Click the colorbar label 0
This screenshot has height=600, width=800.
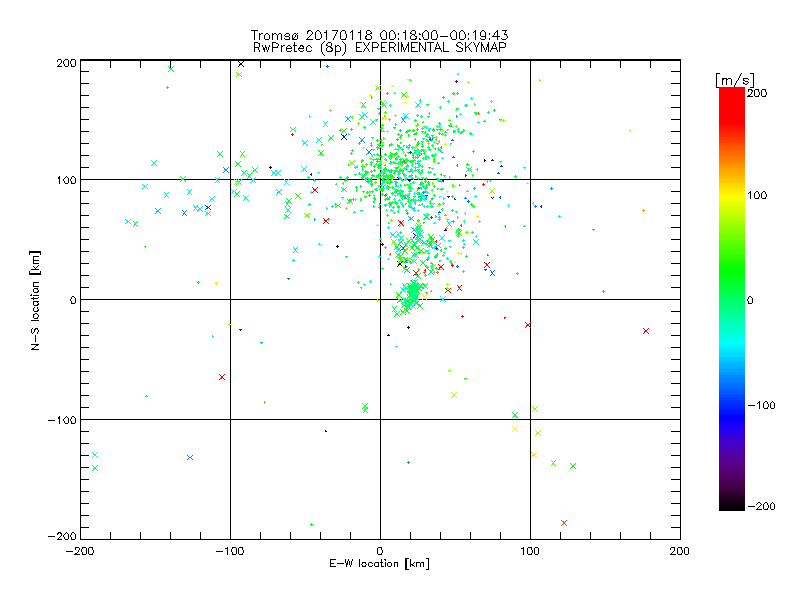tap(750, 300)
